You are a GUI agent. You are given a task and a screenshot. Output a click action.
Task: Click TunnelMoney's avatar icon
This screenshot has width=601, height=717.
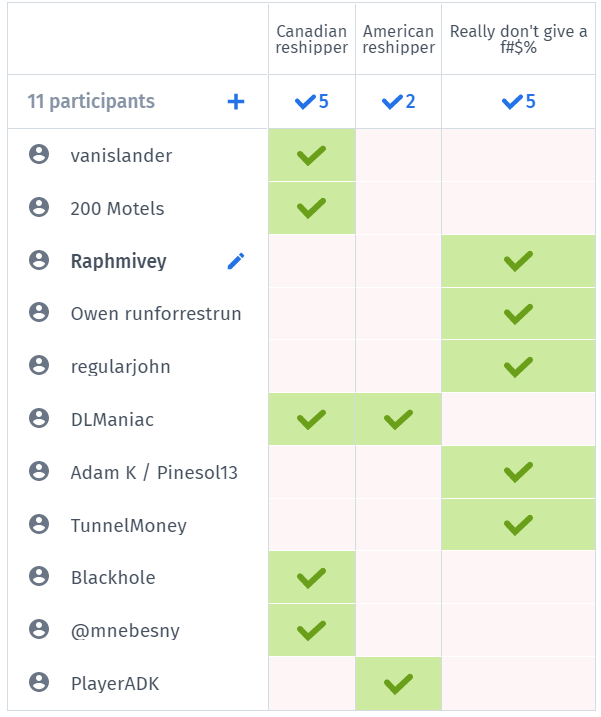click(x=39, y=525)
